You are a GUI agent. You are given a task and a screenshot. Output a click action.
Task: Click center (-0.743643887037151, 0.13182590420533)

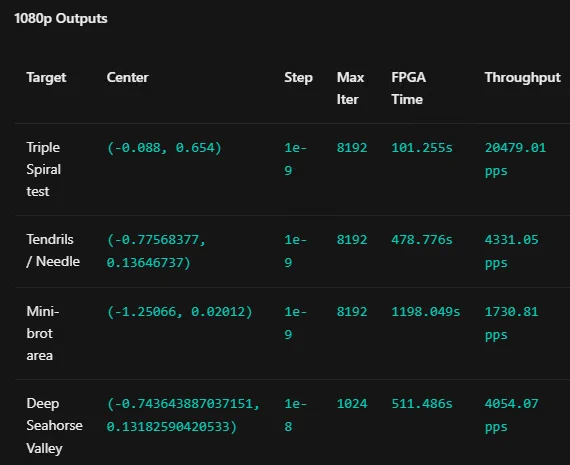pyautogui.click(x=183, y=415)
